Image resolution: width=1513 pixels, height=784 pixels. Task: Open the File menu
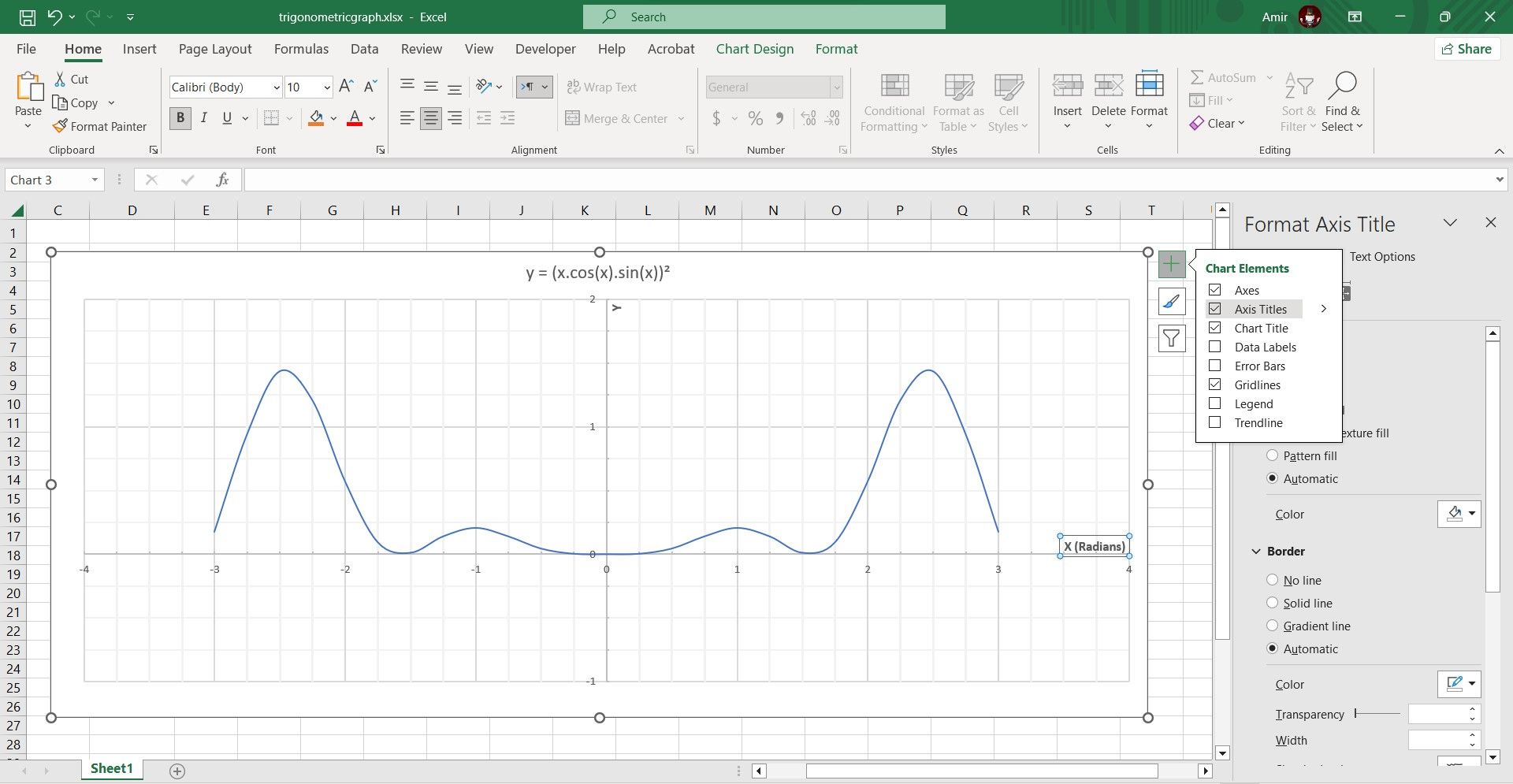(x=26, y=49)
